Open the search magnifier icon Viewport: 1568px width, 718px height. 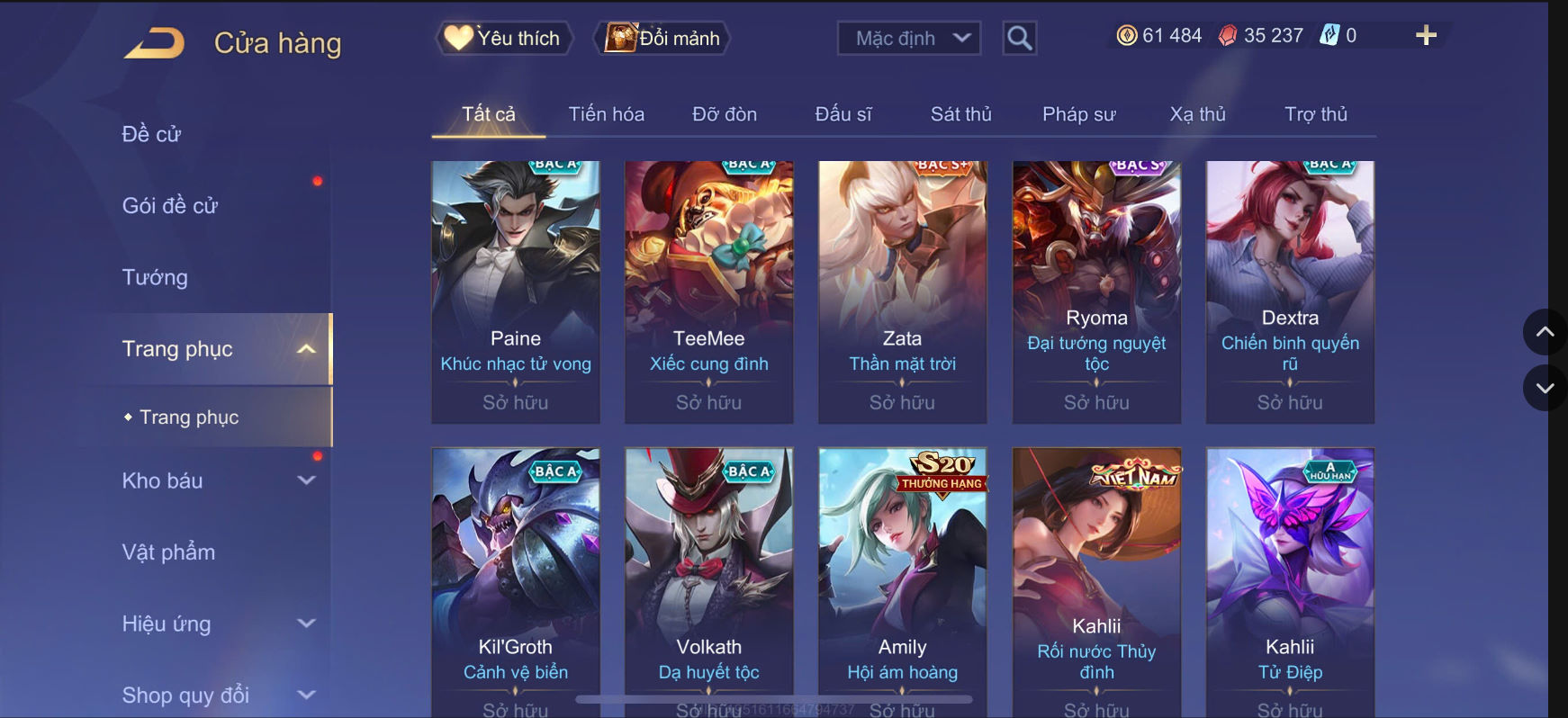[x=1019, y=38]
